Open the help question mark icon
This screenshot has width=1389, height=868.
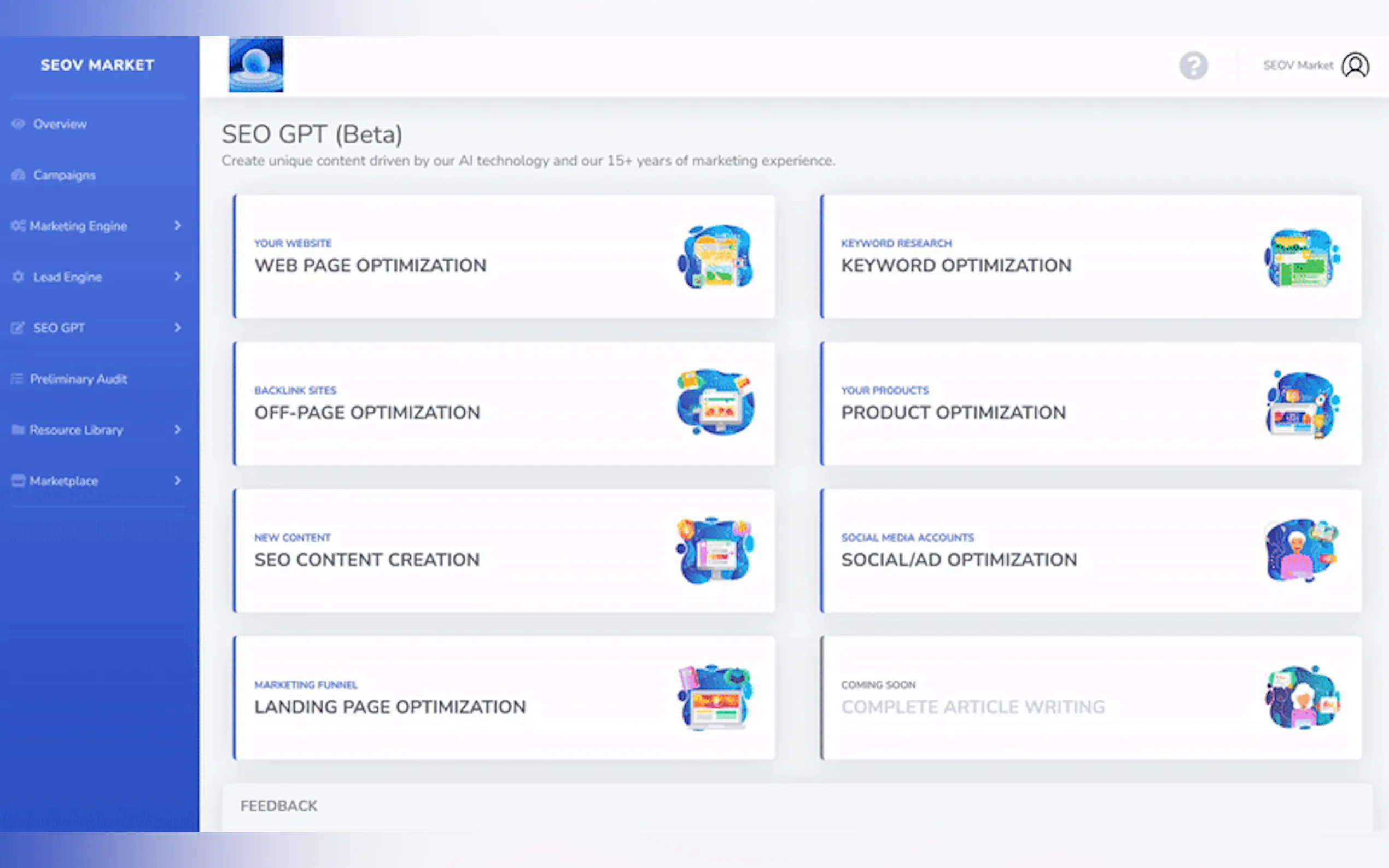tap(1194, 66)
